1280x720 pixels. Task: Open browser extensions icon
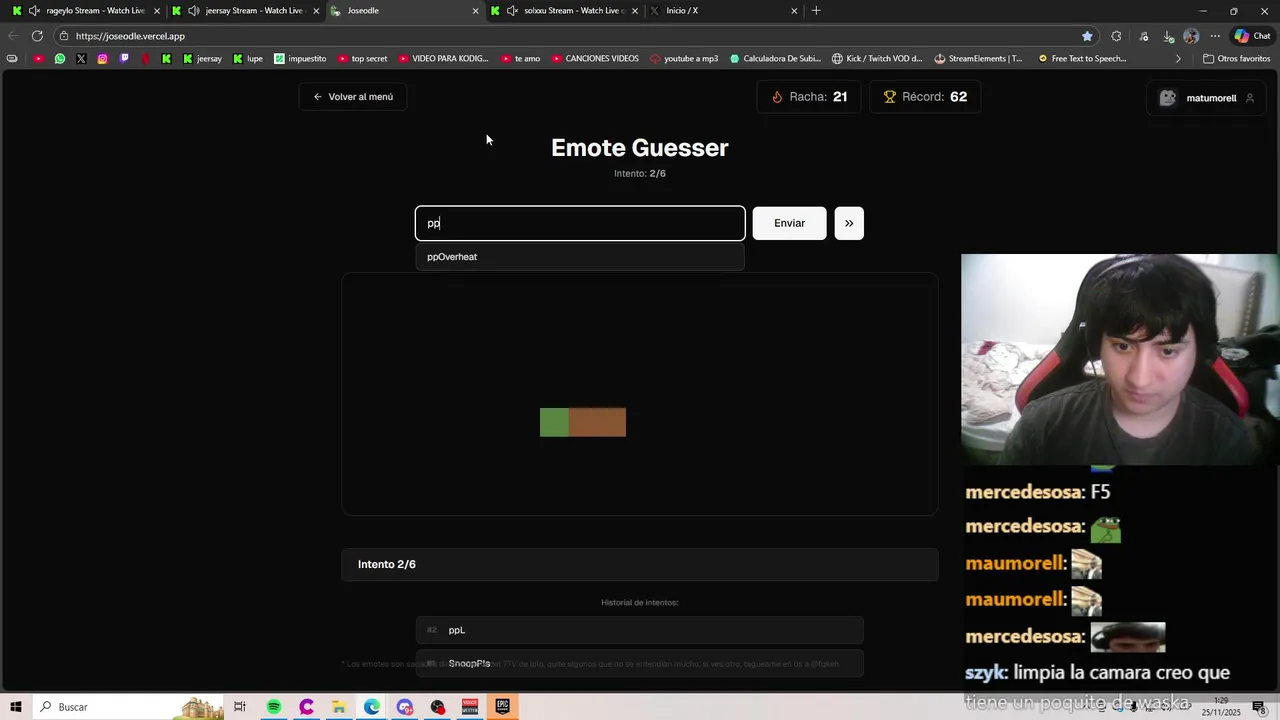pyautogui.click(x=1116, y=36)
